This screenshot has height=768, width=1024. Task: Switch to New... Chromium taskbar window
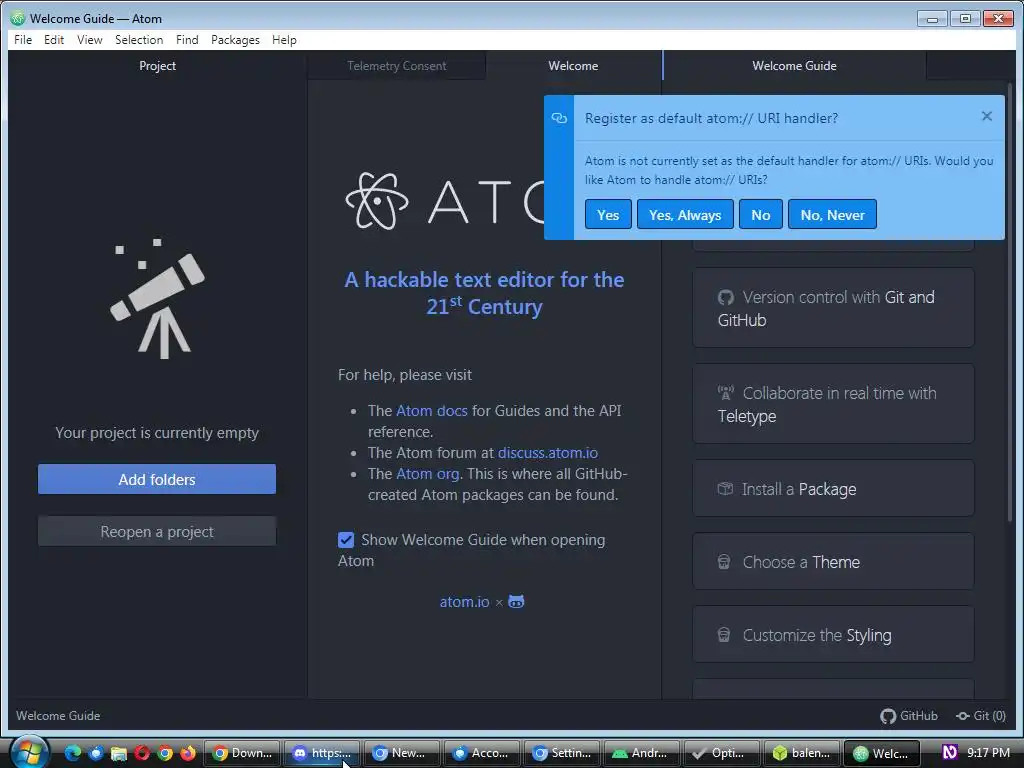coord(402,753)
